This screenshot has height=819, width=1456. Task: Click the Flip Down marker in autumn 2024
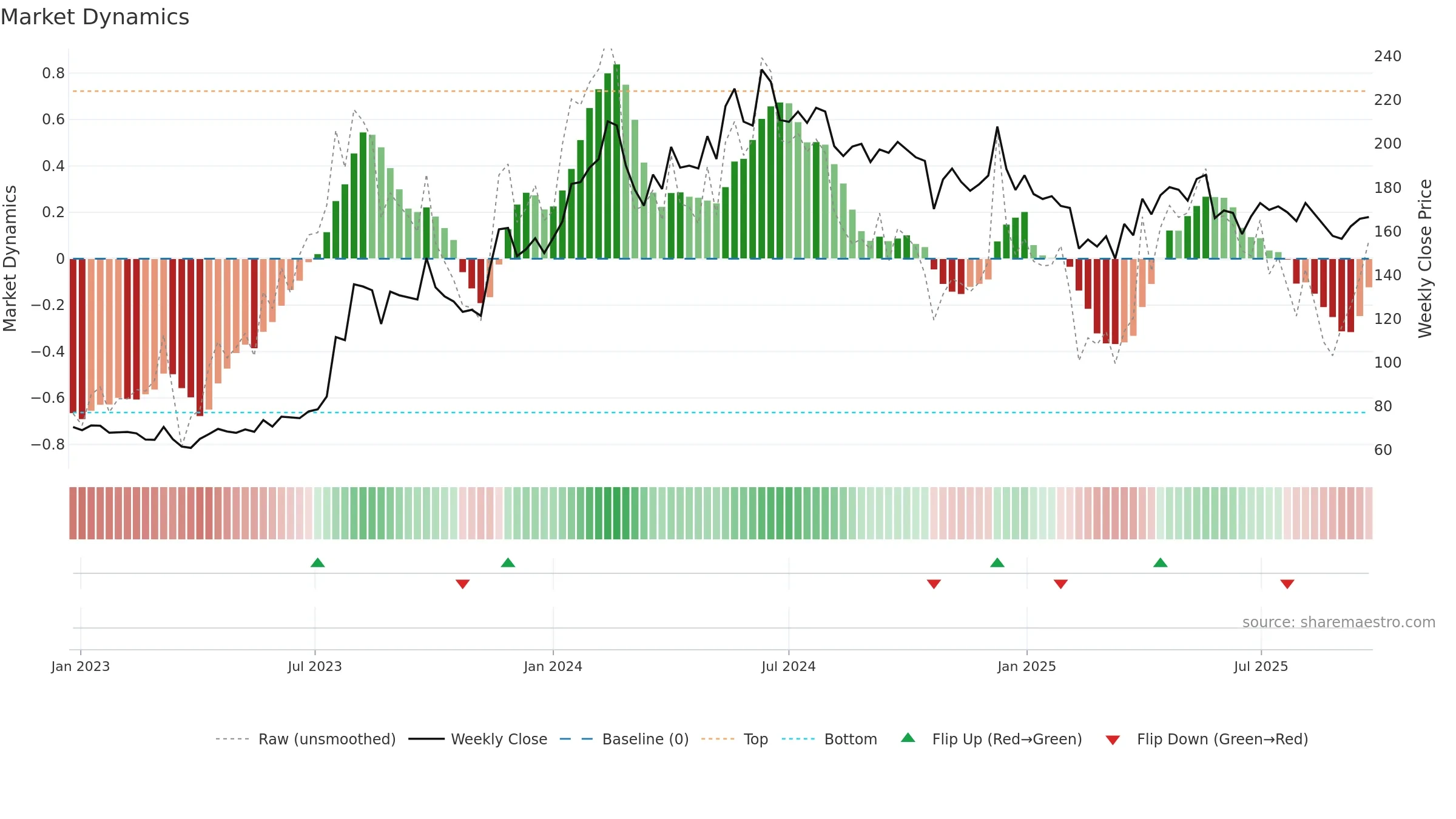[934, 584]
